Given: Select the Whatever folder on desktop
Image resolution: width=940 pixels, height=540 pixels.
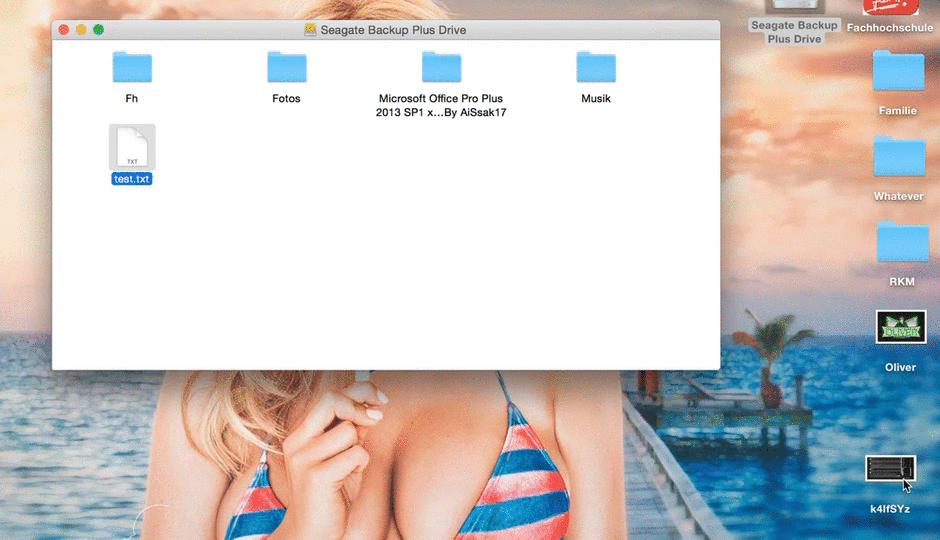Looking at the screenshot, I should [899, 156].
